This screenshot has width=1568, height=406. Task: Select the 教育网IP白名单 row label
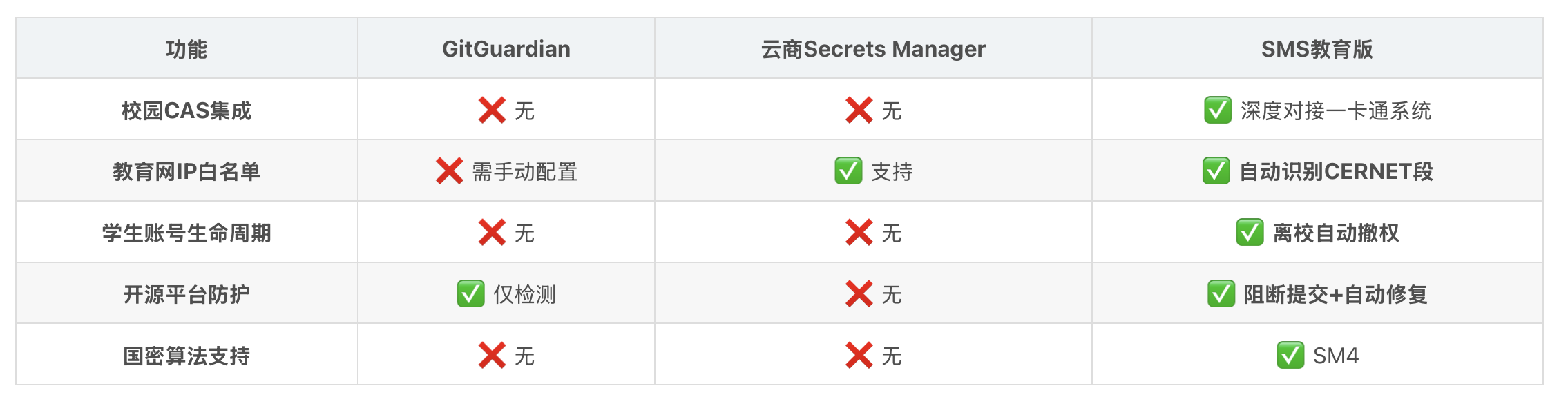[187, 171]
